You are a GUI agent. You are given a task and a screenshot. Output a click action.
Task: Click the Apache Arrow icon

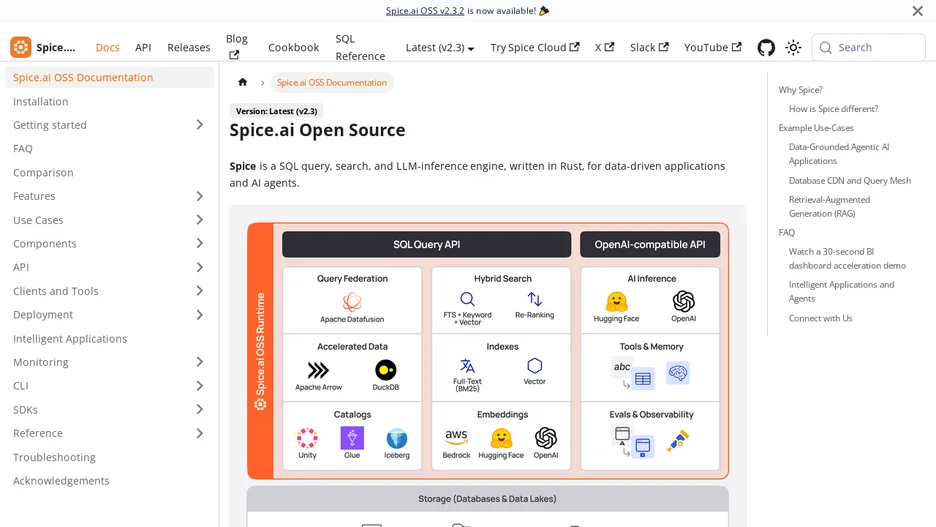pos(318,370)
